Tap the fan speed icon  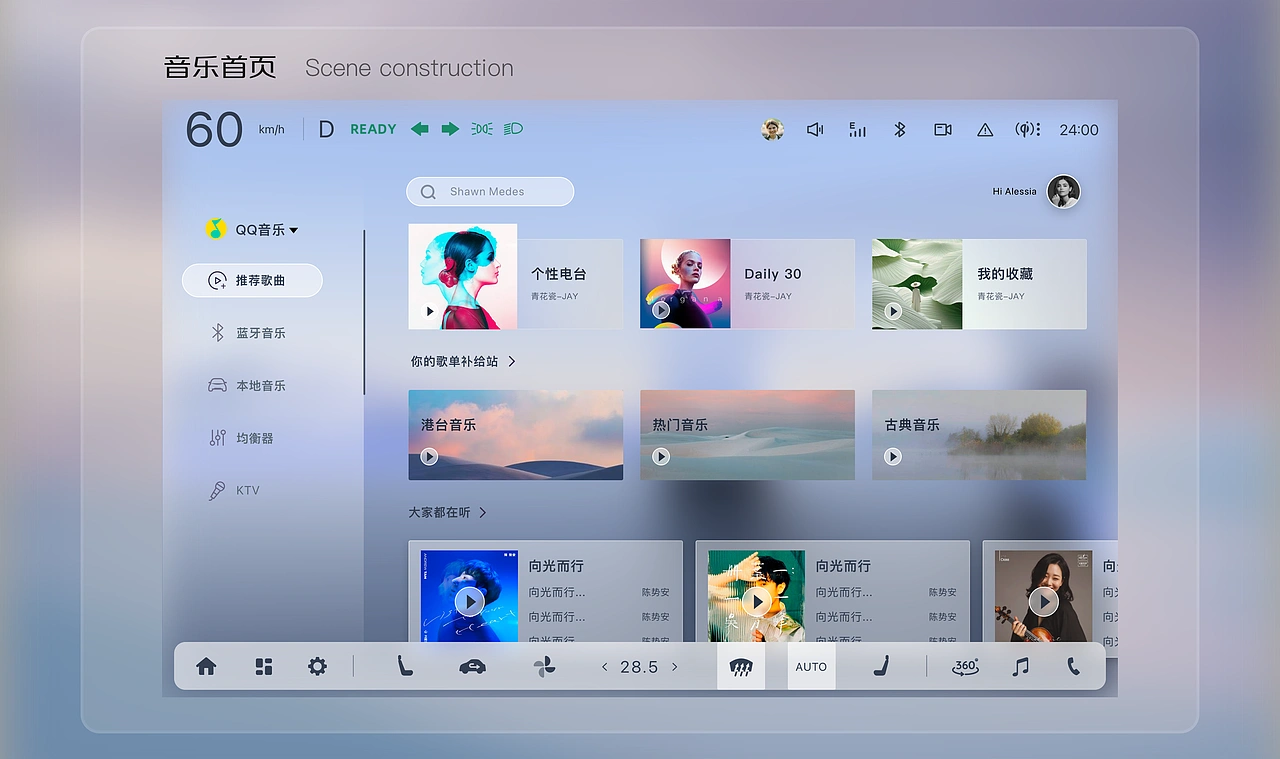pos(544,667)
